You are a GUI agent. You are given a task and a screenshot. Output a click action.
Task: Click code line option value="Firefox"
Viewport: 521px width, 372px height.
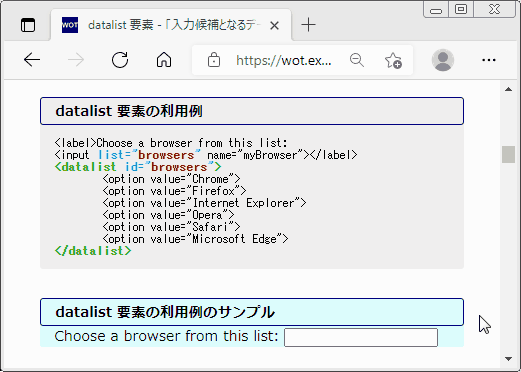(x=174, y=191)
